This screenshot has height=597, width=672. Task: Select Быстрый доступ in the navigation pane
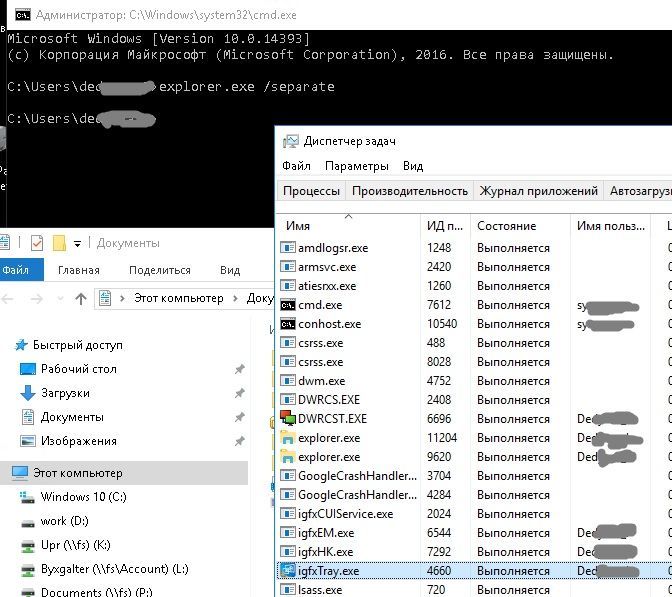coord(78,345)
